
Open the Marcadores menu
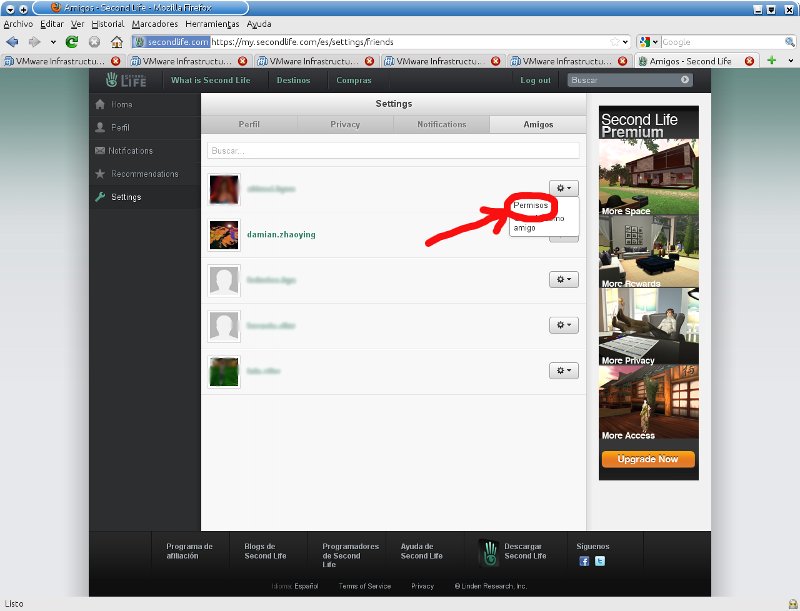click(x=155, y=24)
